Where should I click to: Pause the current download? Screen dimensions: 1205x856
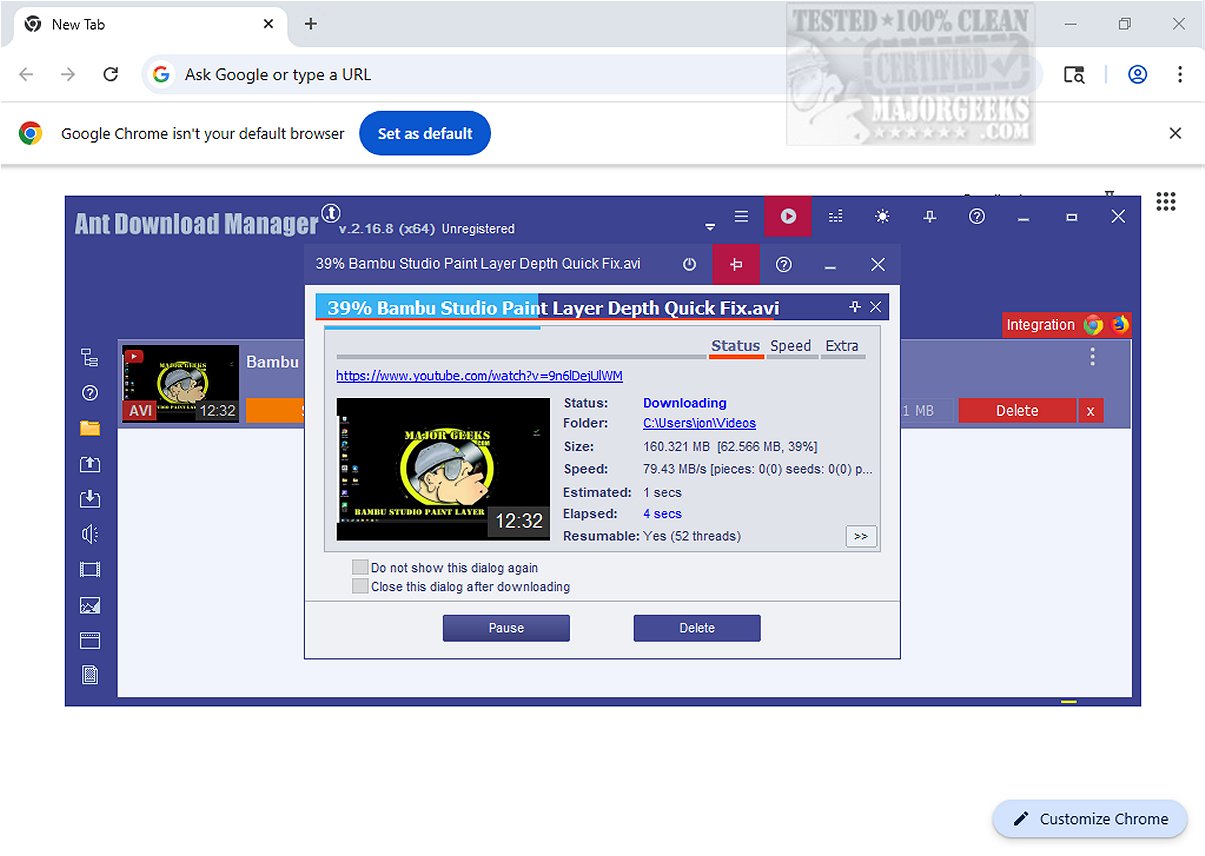point(506,628)
